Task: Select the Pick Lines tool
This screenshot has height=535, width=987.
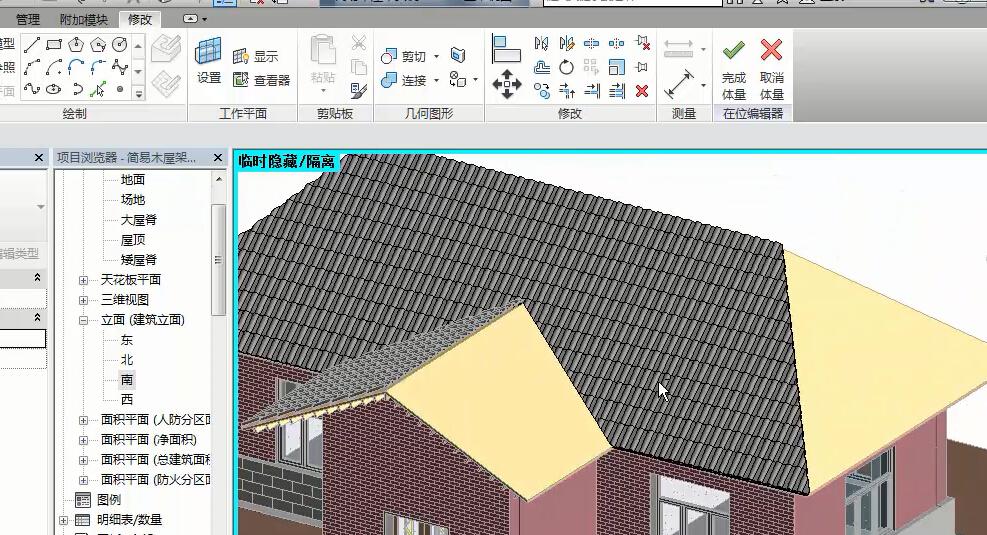Action: [98, 89]
